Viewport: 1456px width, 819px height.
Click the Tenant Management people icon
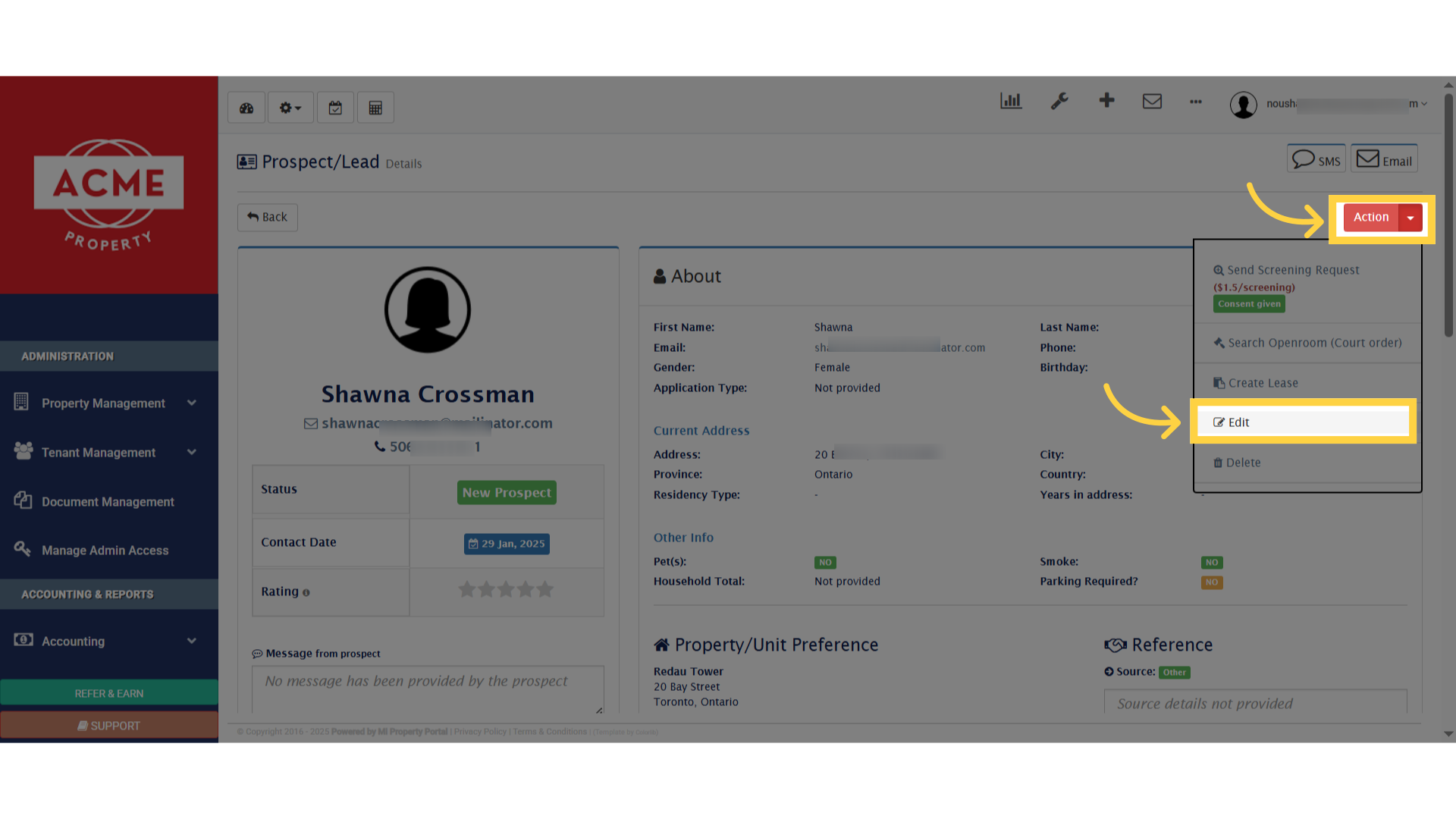coord(23,450)
